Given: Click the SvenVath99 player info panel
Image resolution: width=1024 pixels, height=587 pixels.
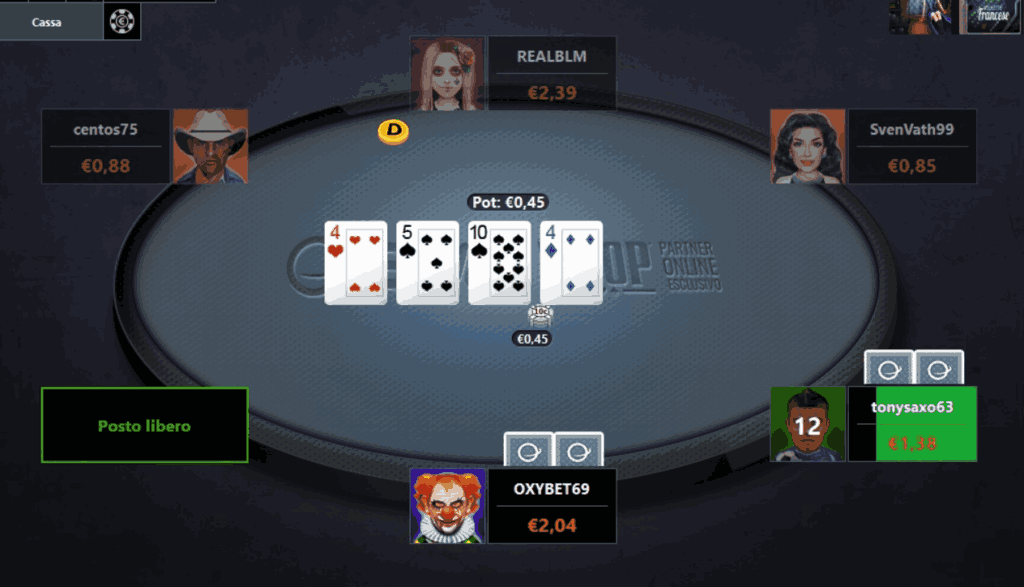Looking at the screenshot, I should pyautogui.click(x=912, y=146).
